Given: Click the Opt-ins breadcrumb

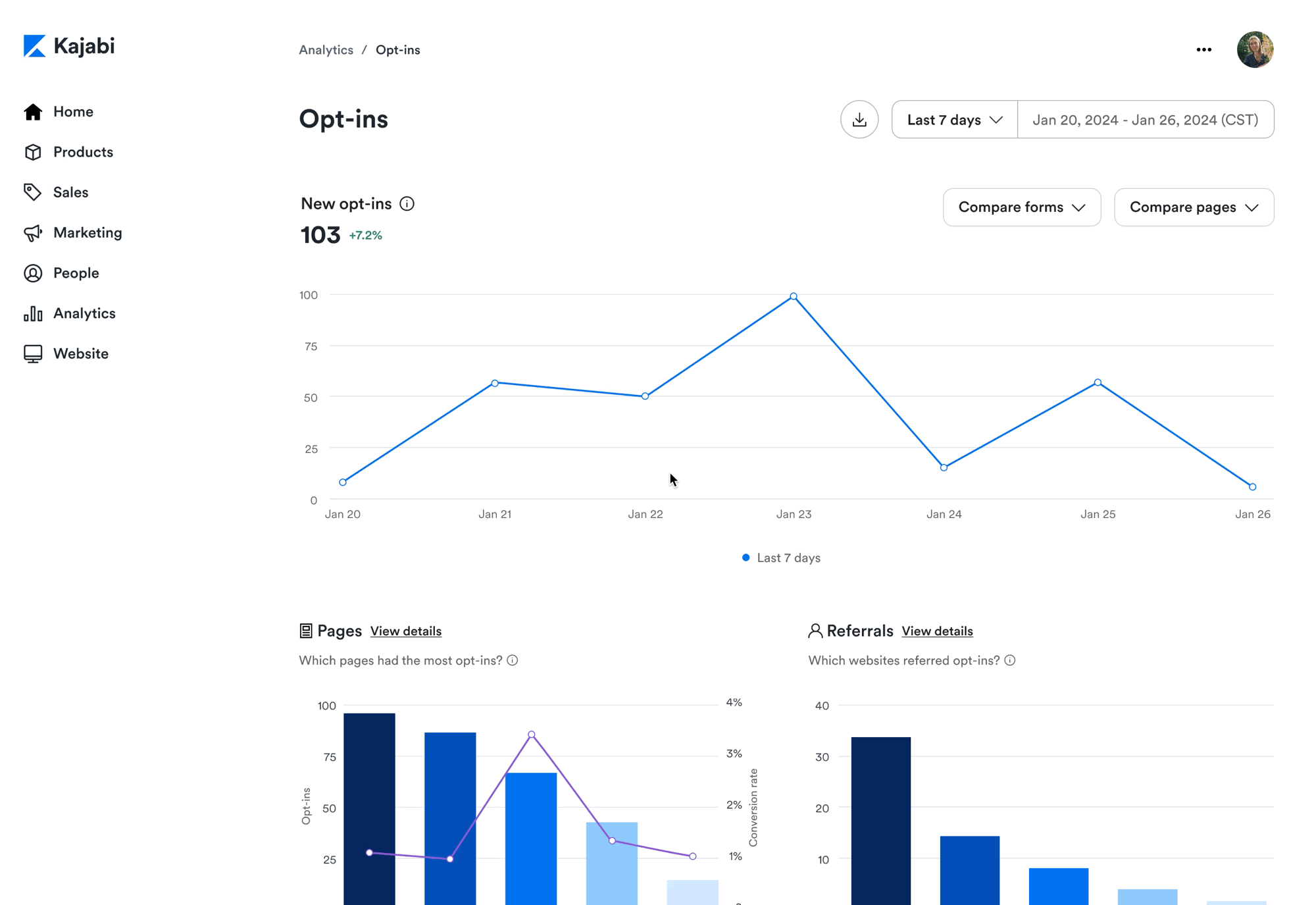Looking at the screenshot, I should [397, 50].
